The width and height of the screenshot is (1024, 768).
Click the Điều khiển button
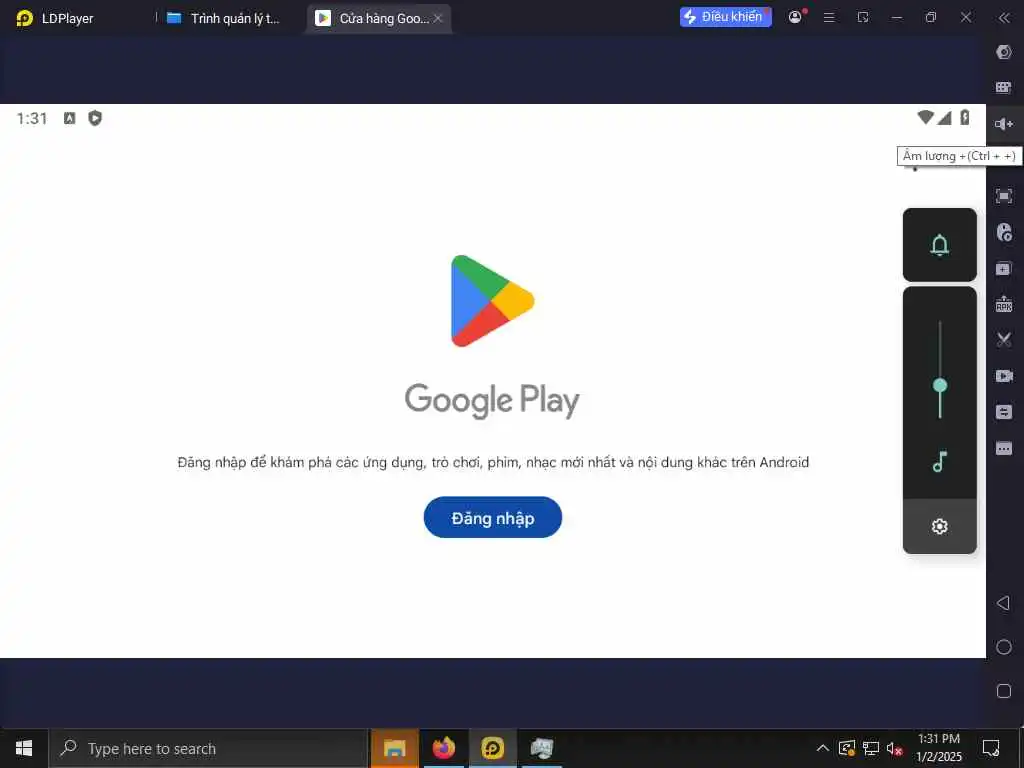(x=726, y=17)
